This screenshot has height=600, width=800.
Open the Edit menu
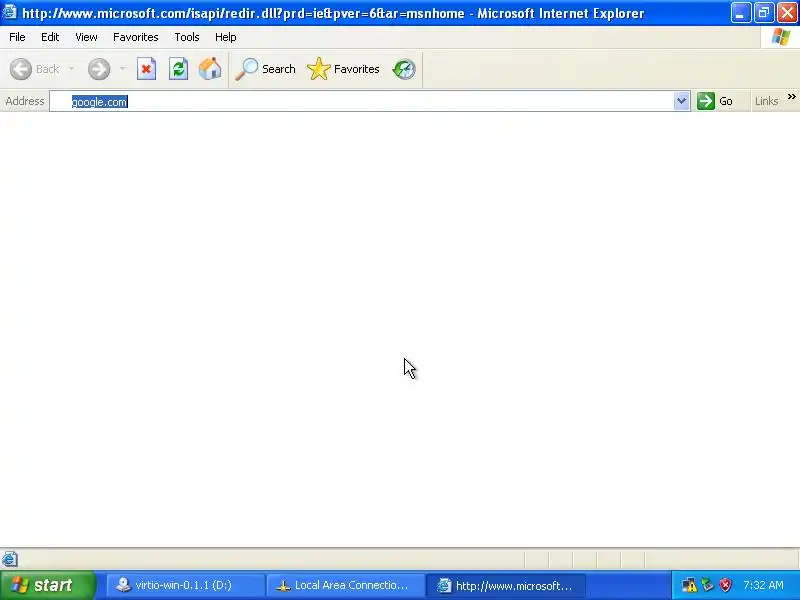pyautogui.click(x=50, y=37)
